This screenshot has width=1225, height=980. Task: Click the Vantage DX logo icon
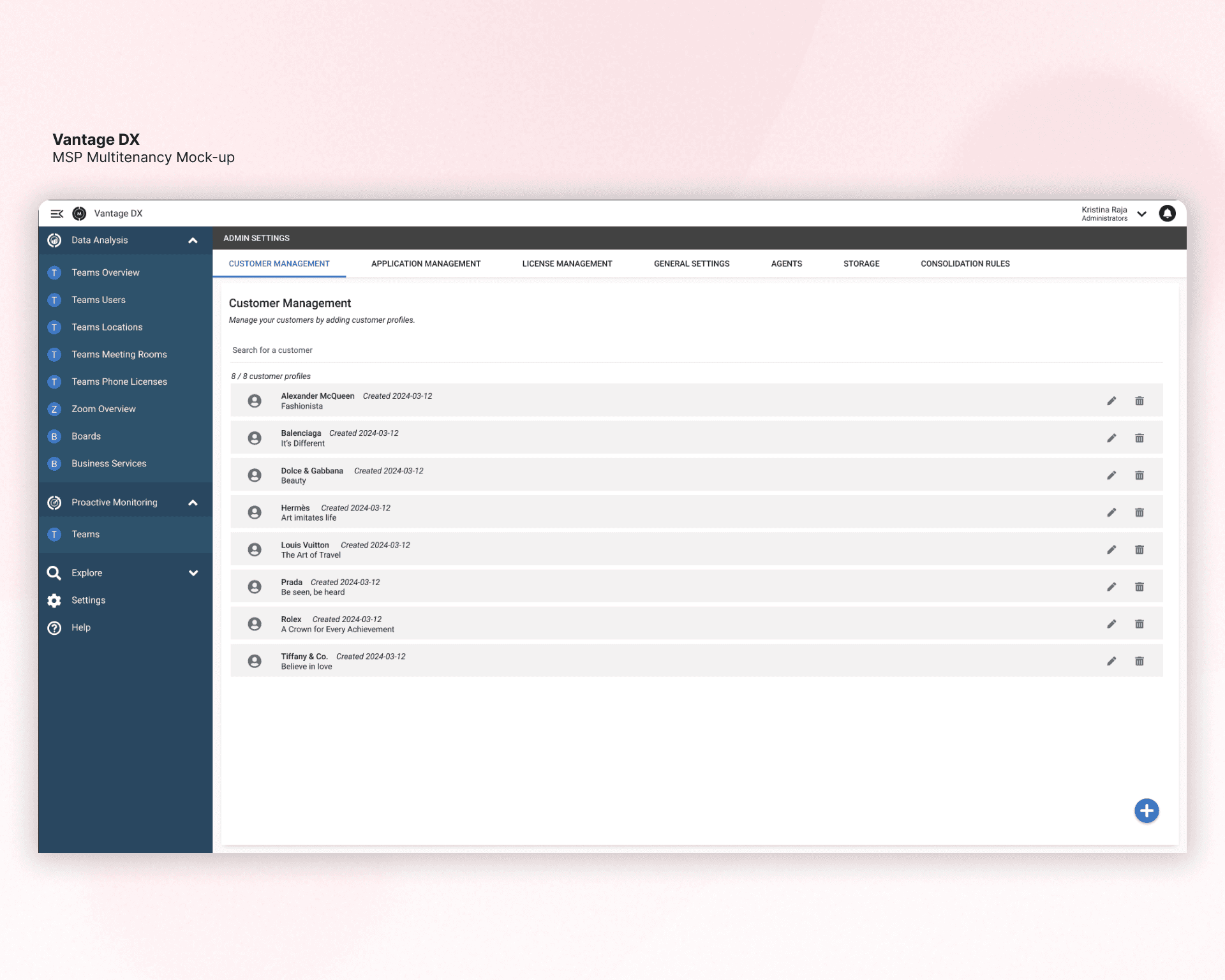79,214
